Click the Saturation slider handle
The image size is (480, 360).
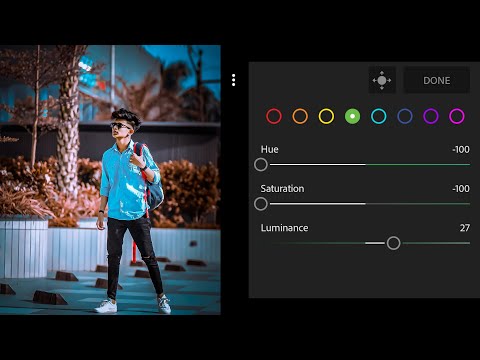tap(261, 204)
